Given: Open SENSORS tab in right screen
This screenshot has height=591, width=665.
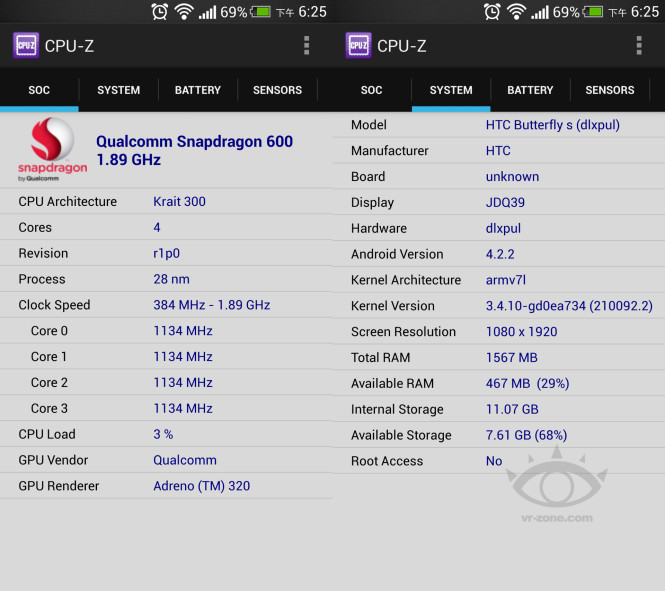Looking at the screenshot, I should [610, 90].
